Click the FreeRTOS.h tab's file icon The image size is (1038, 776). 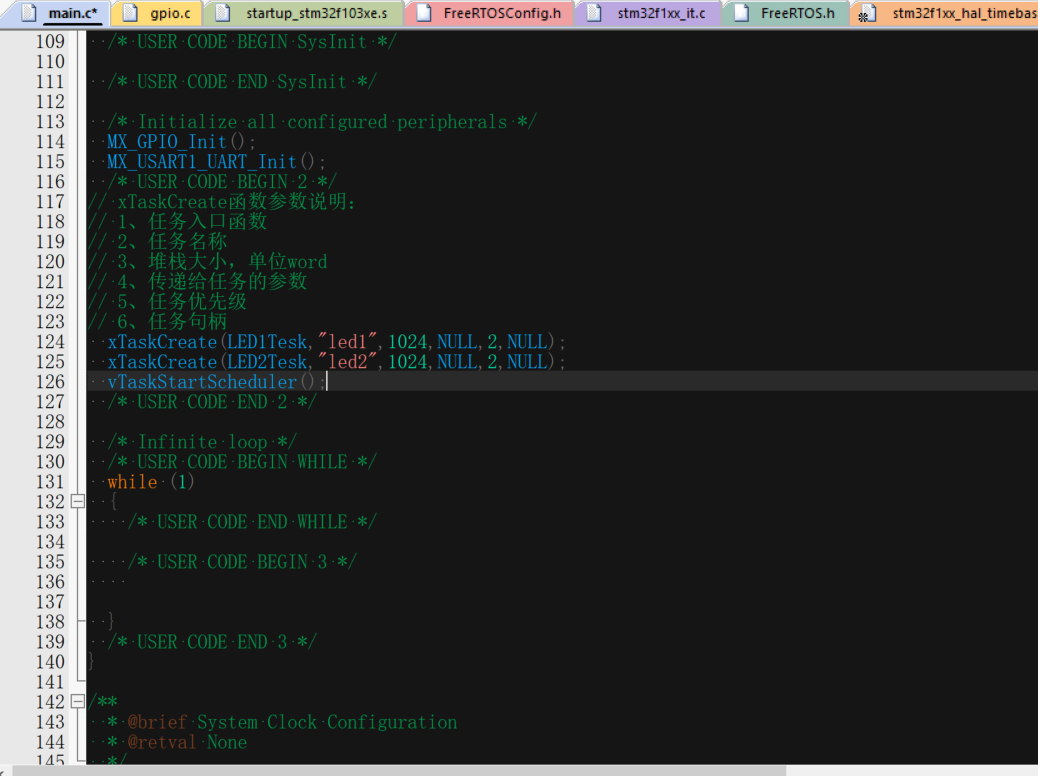pyautogui.click(x=741, y=14)
